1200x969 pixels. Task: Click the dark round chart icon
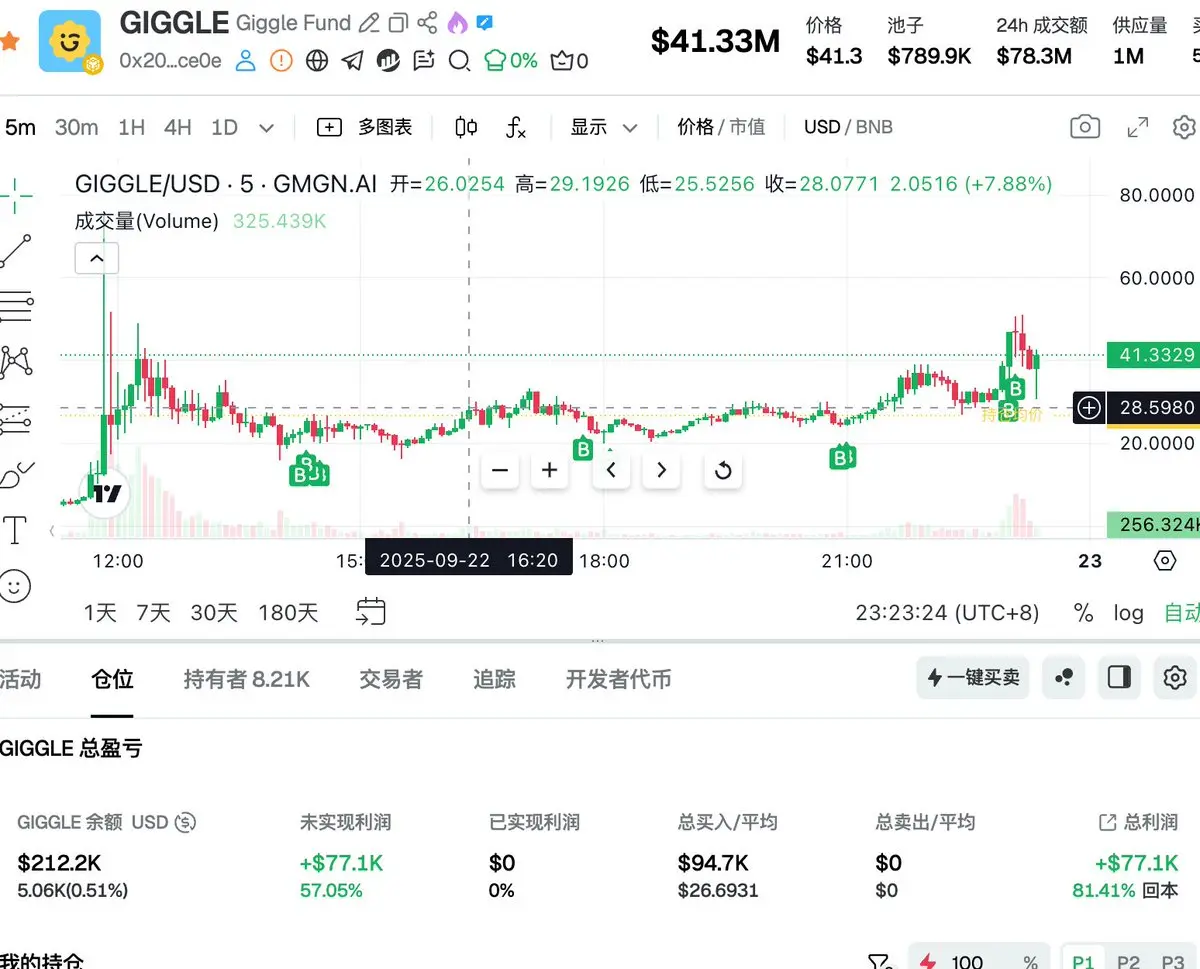coord(388,62)
